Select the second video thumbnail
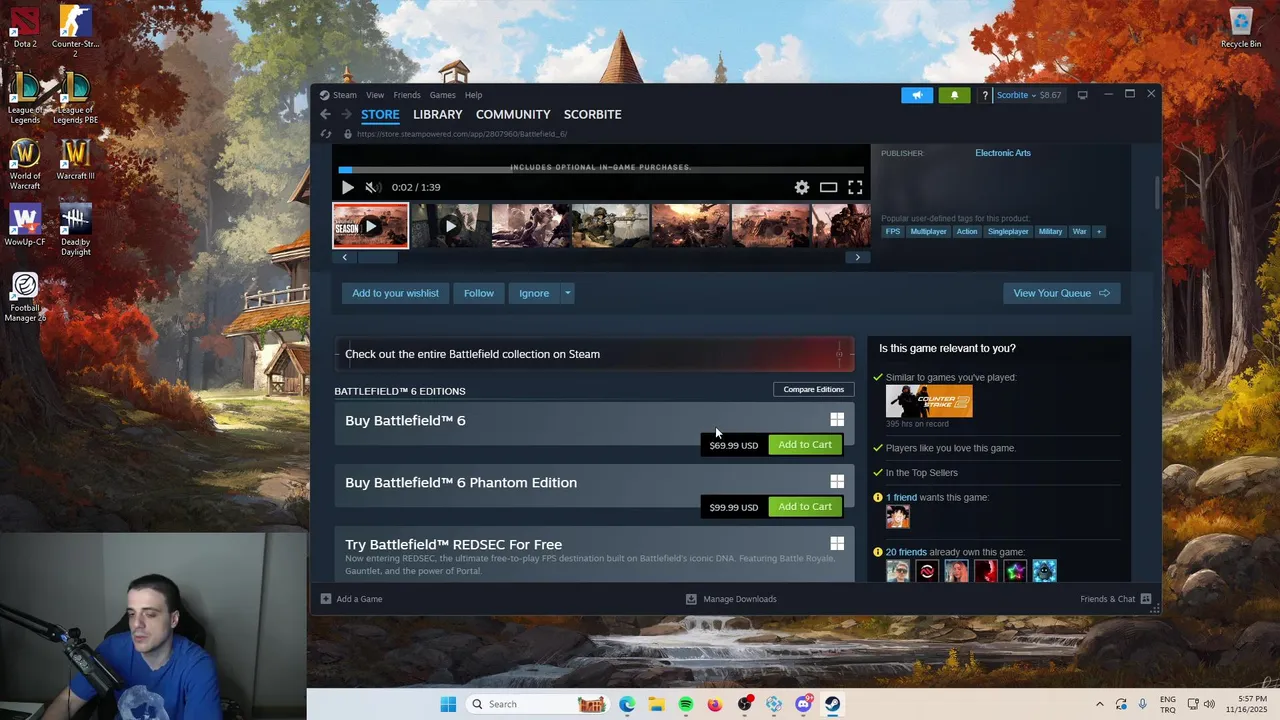The width and height of the screenshot is (1280, 720). coord(449,226)
